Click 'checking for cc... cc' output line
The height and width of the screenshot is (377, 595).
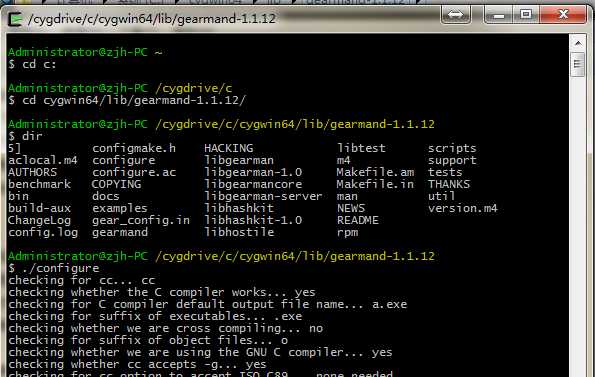point(82,281)
